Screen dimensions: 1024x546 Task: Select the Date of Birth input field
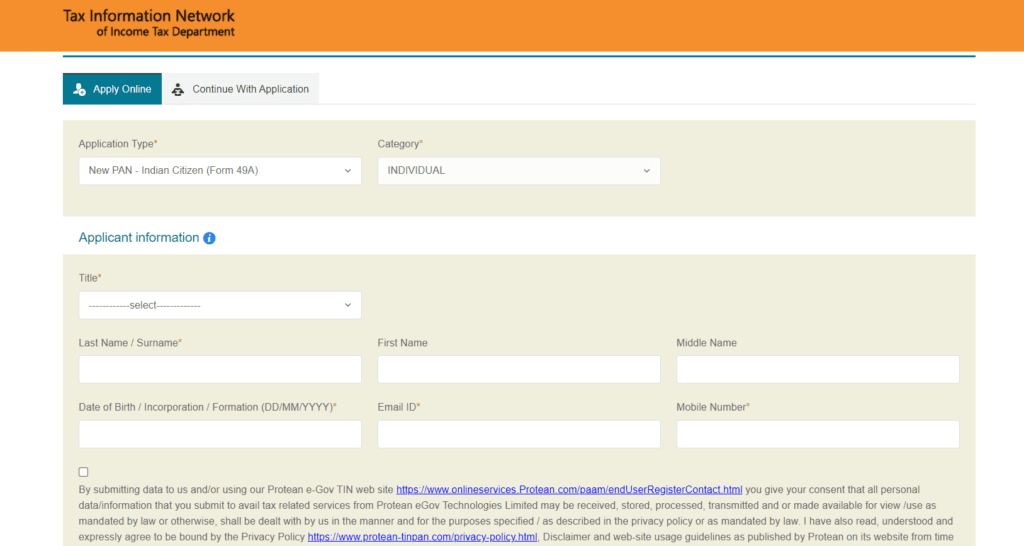click(x=219, y=434)
